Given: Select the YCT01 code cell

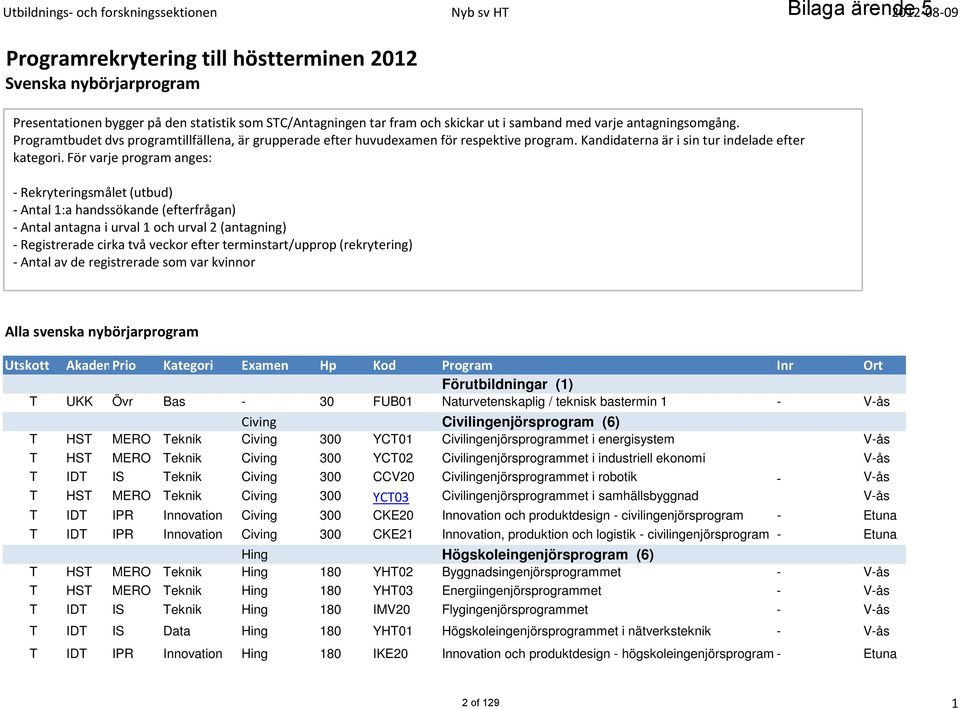Looking at the screenshot, I should click(392, 439).
